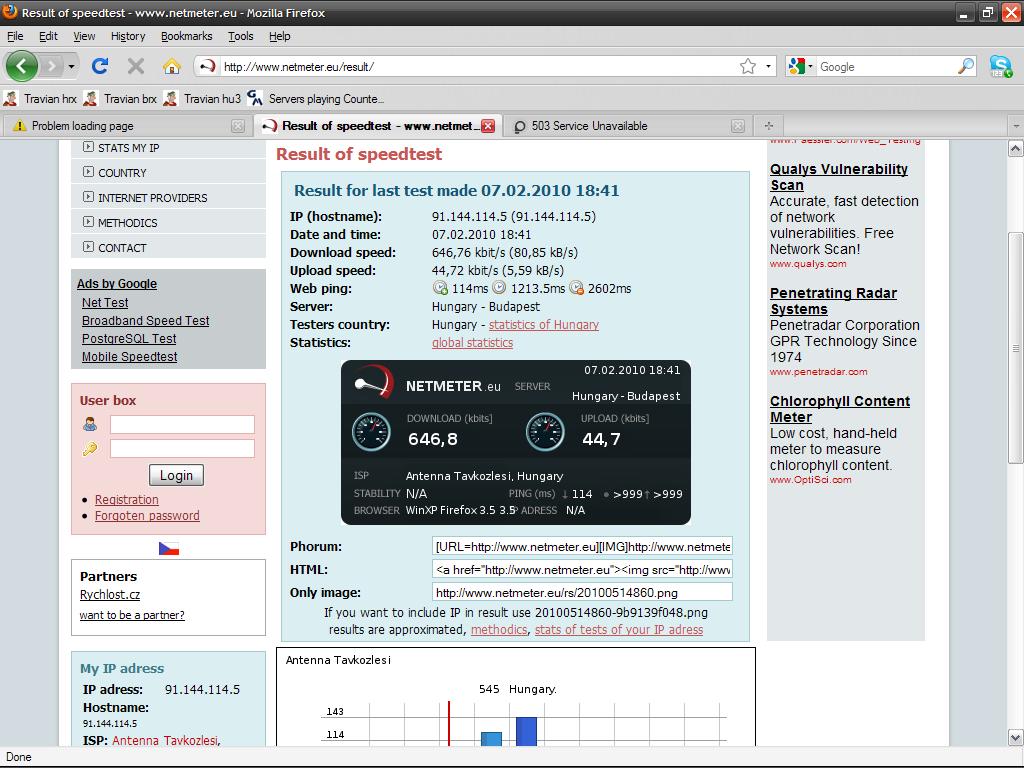This screenshot has width=1024, height=768.
Task: Open the methodics link below results
Action: coord(499,630)
